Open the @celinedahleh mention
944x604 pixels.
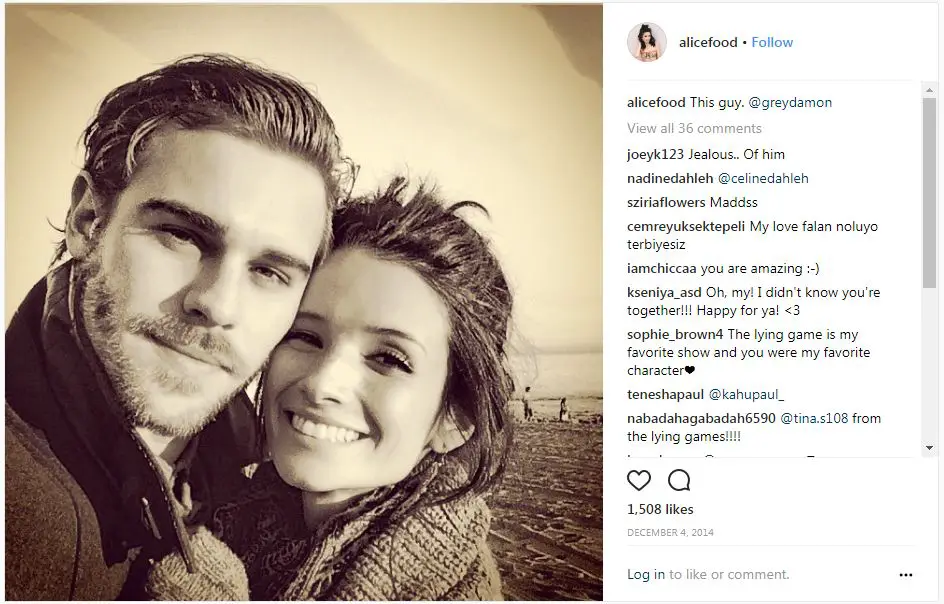763,178
